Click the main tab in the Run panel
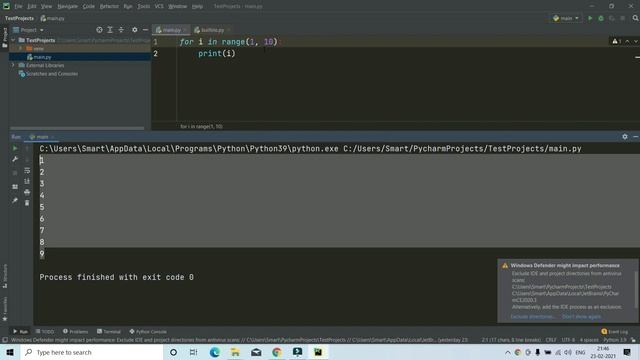The image size is (640, 360). click(42, 137)
